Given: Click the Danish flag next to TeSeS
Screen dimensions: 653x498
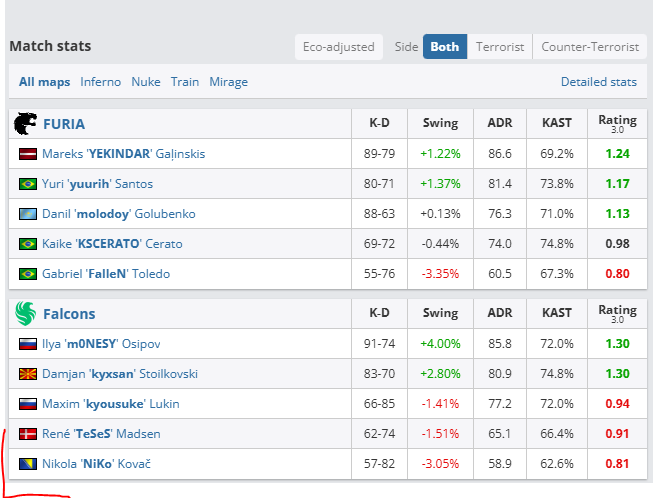Looking at the screenshot, I should (28, 434).
